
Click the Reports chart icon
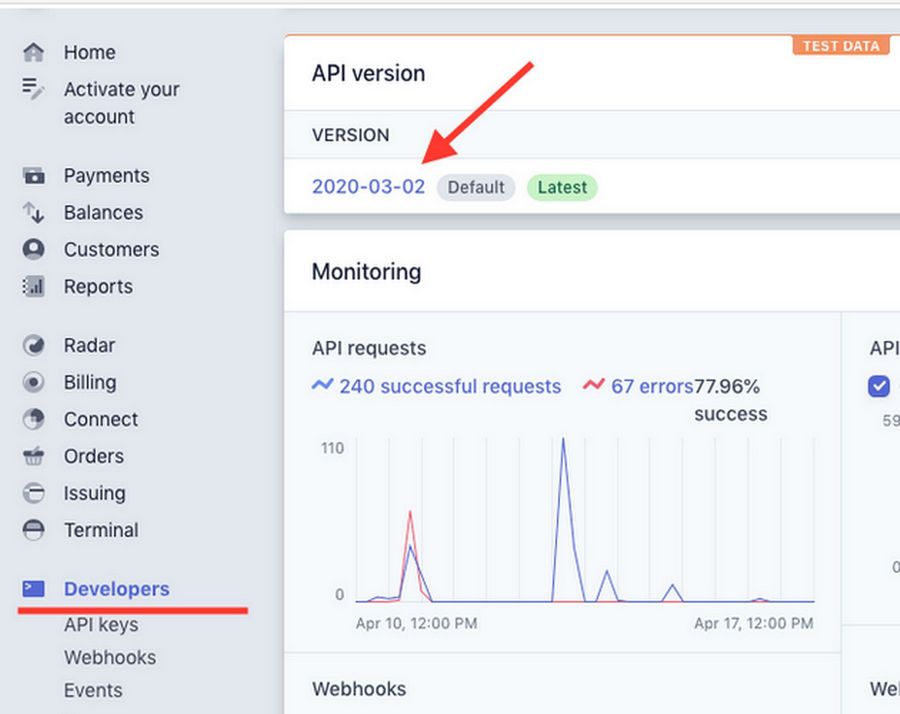pos(34,287)
